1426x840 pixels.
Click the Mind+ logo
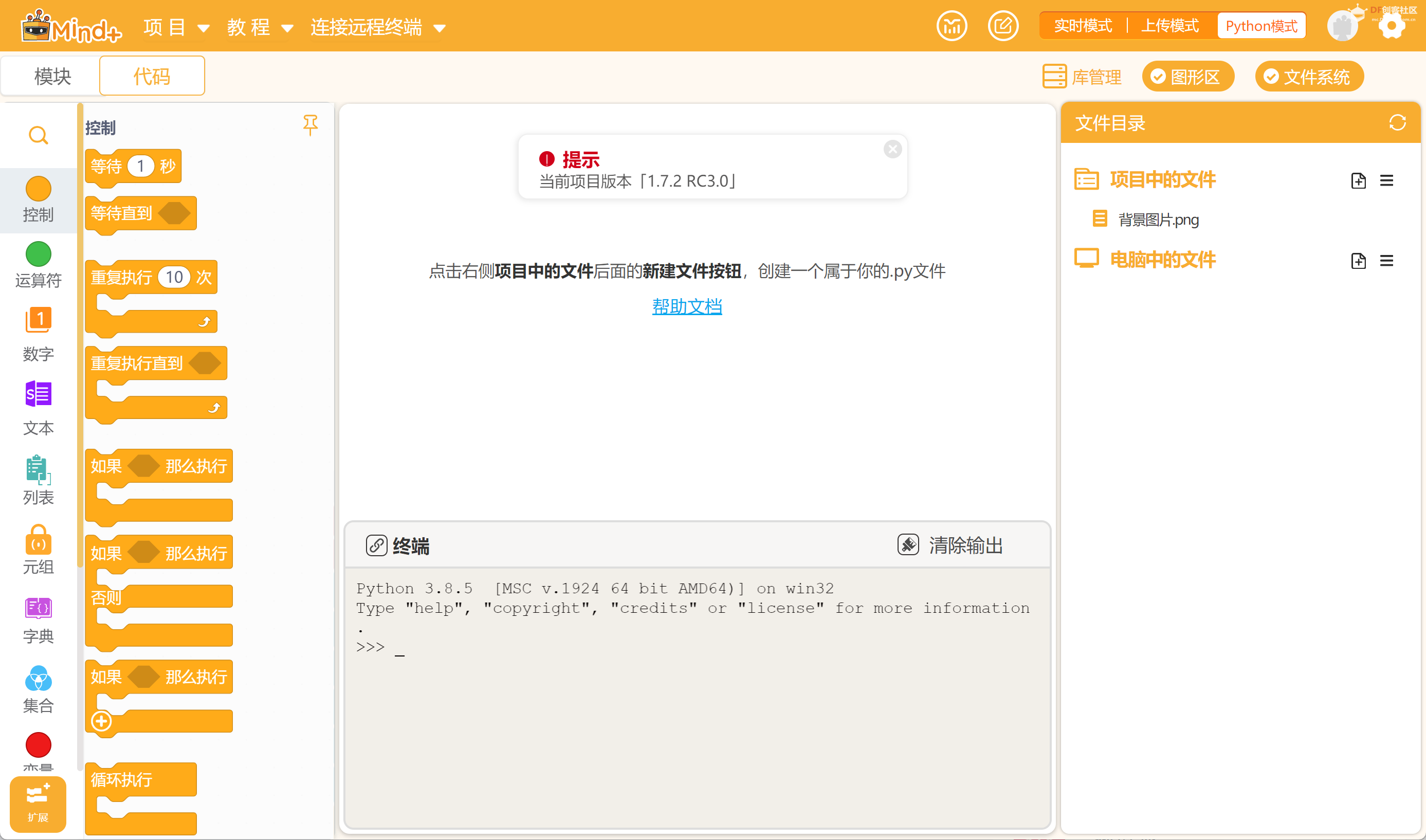tap(71, 26)
